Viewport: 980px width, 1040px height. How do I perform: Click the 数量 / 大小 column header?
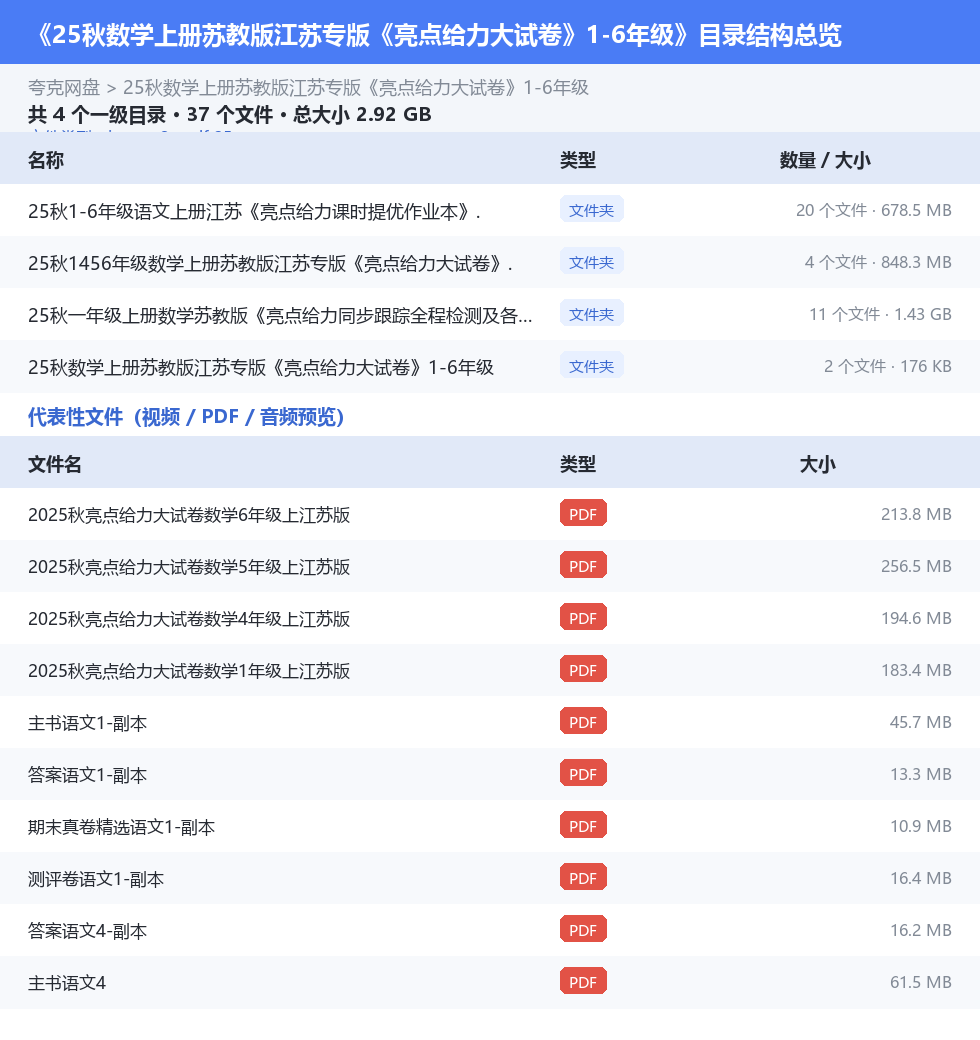click(825, 161)
